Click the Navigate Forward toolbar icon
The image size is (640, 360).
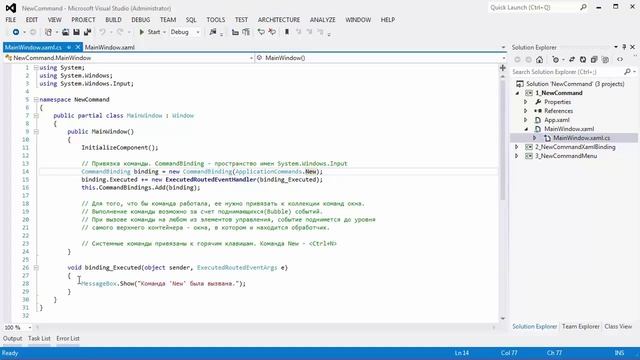click(33, 32)
